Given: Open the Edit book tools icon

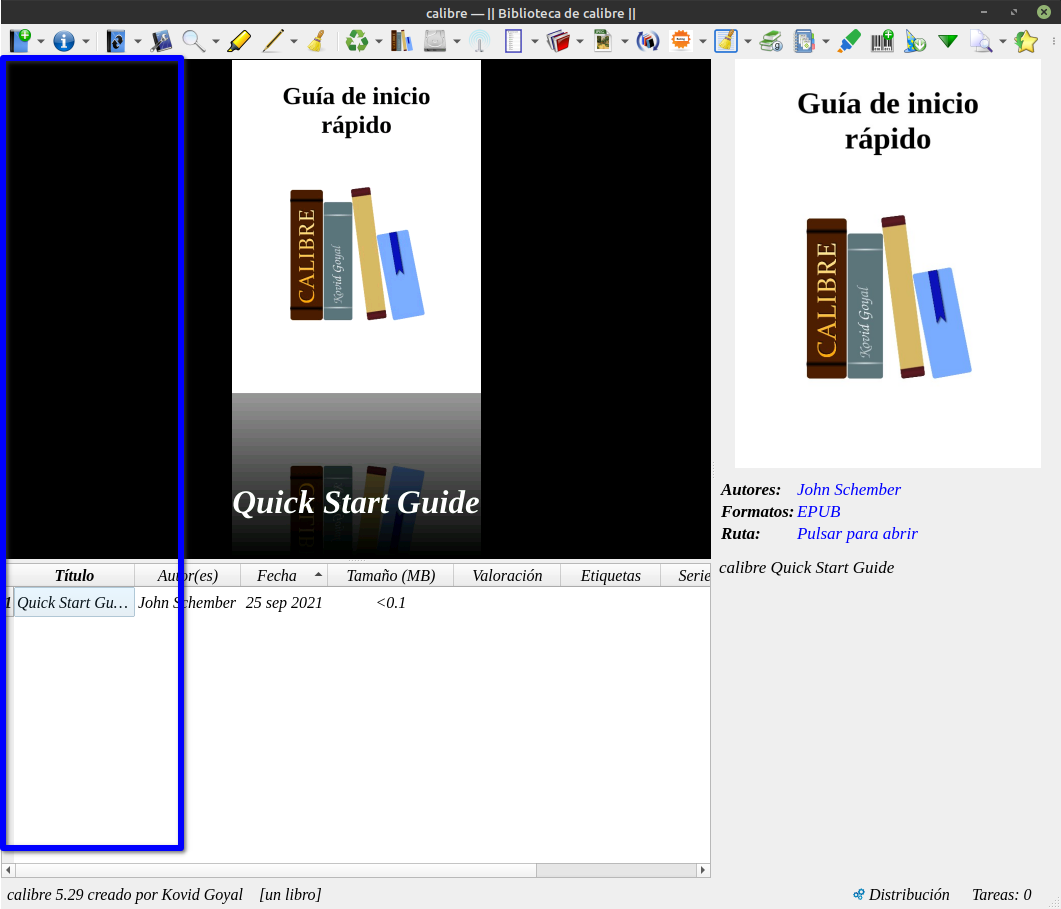Looking at the screenshot, I should click(161, 41).
